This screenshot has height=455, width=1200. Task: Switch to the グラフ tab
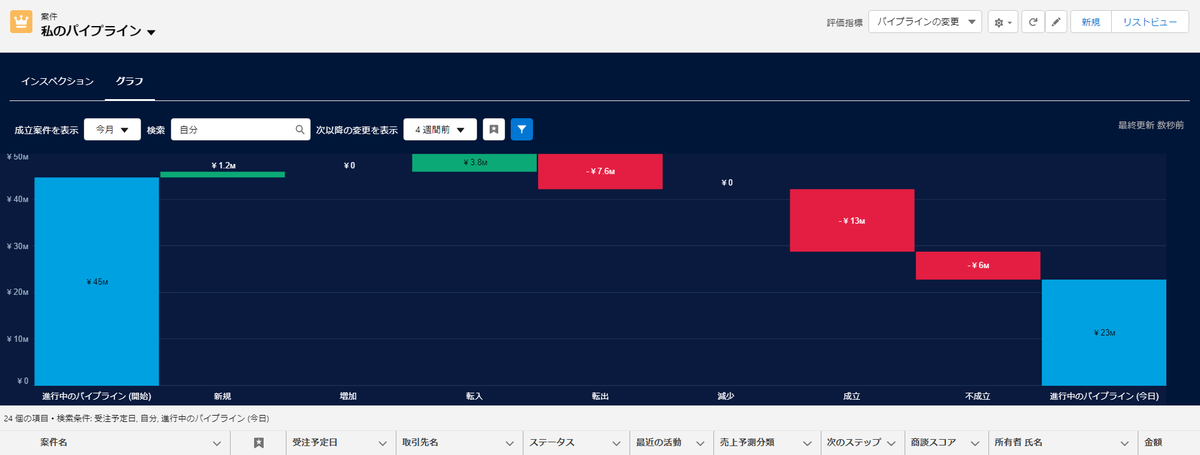click(x=129, y=80)
